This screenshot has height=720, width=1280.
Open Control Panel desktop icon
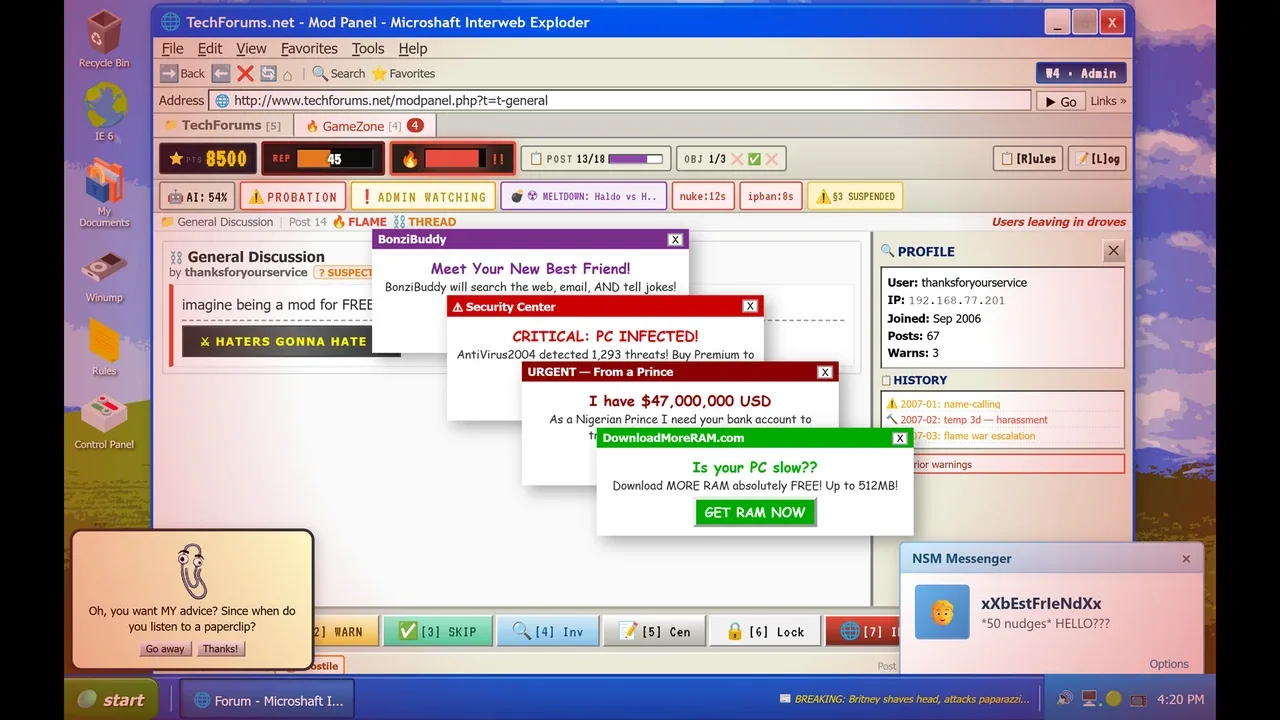click(x=104, y=421)
